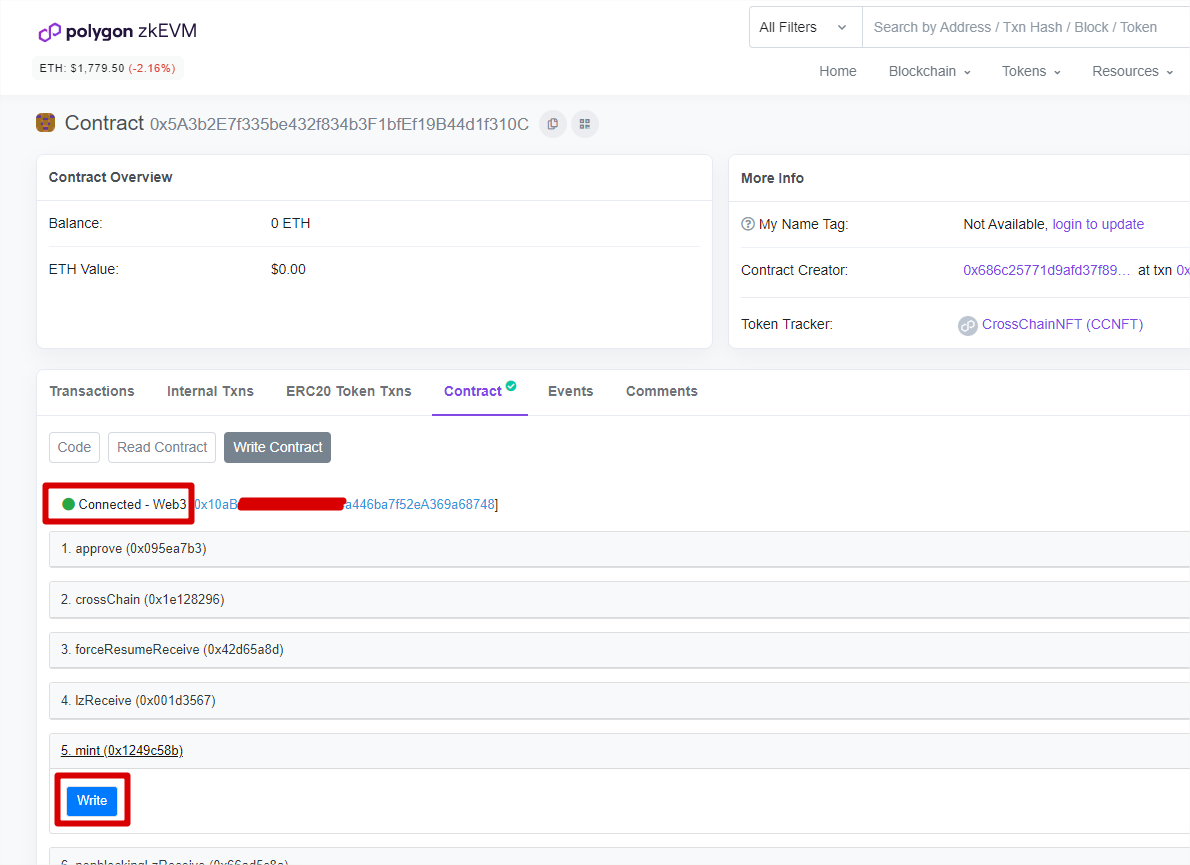Expand the approve function section
Viewport: 1190px width, 865px height.
coord(619,549)
